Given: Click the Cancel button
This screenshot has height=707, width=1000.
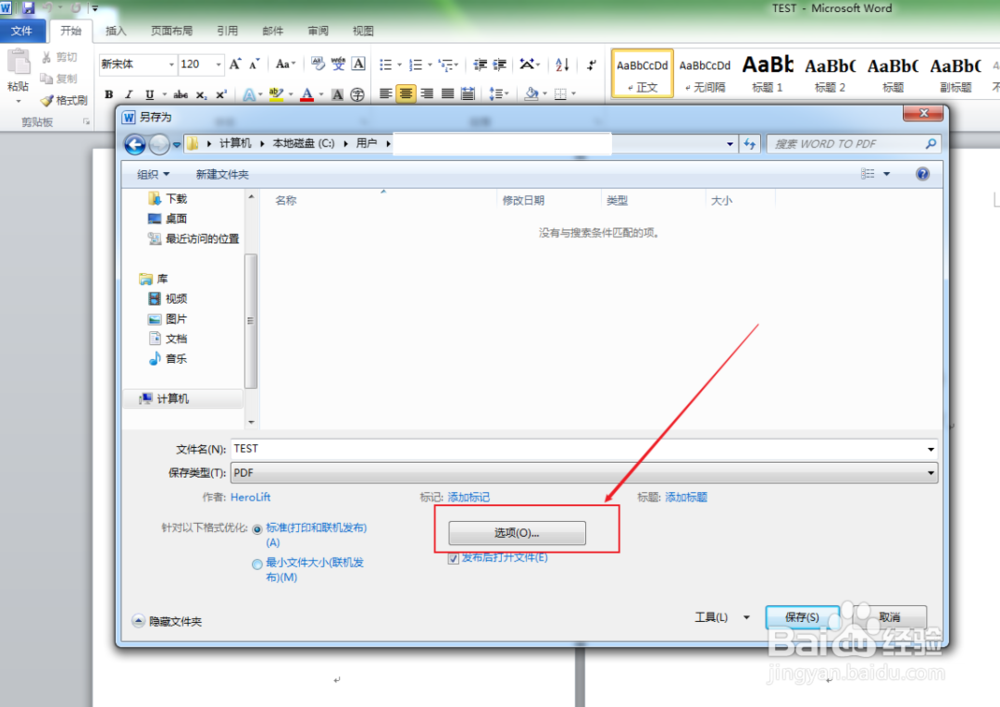Looking at the screenshot, I should click(x=890, y=617).
